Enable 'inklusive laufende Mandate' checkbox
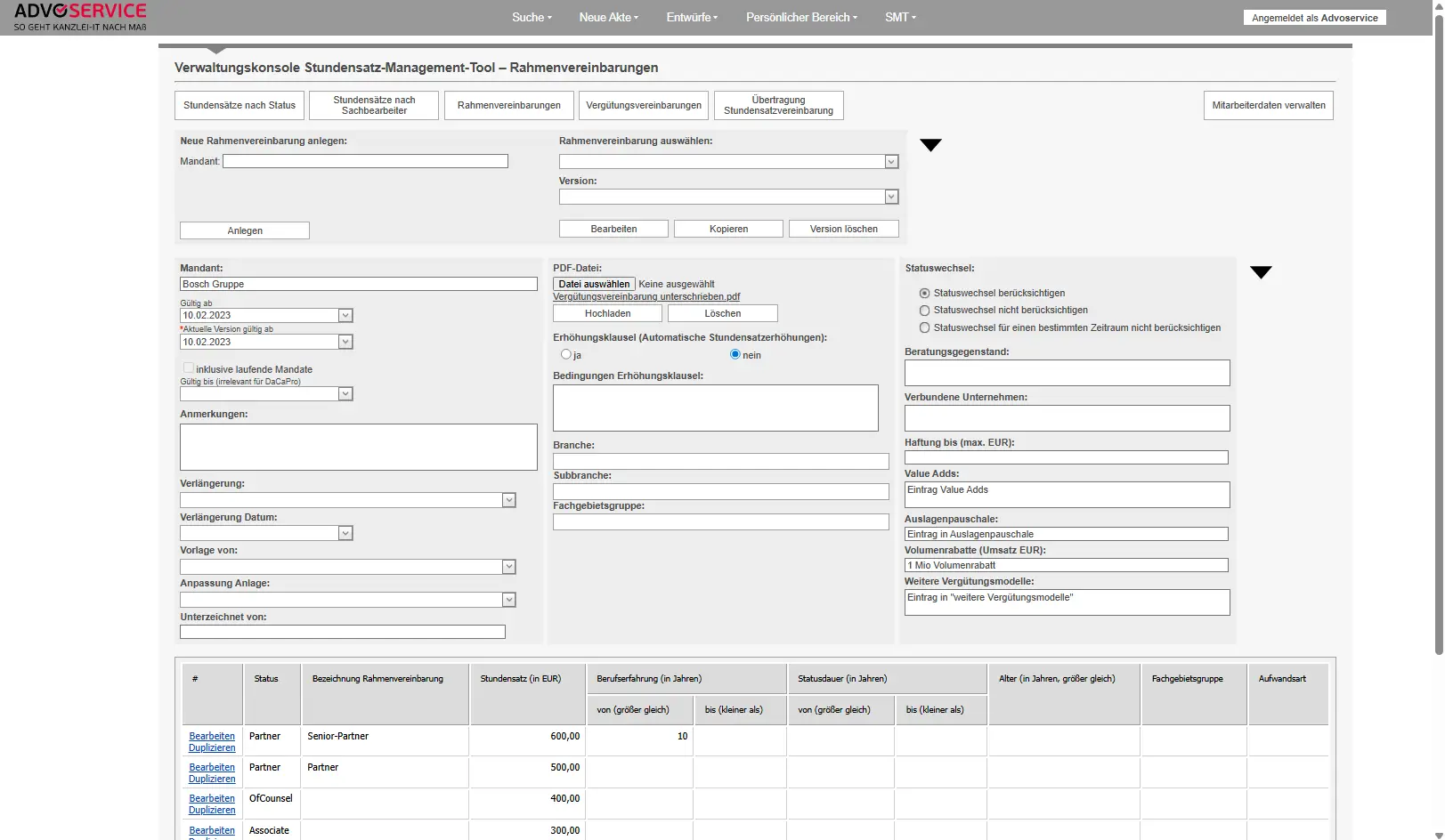Screen dimensions: 1445x840 tap(188, 368)
